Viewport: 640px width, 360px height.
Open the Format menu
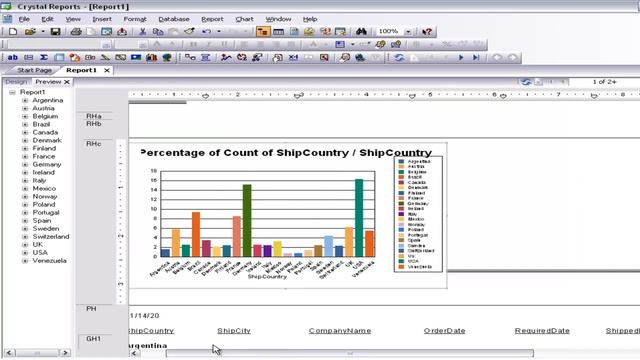click(135, 19)
